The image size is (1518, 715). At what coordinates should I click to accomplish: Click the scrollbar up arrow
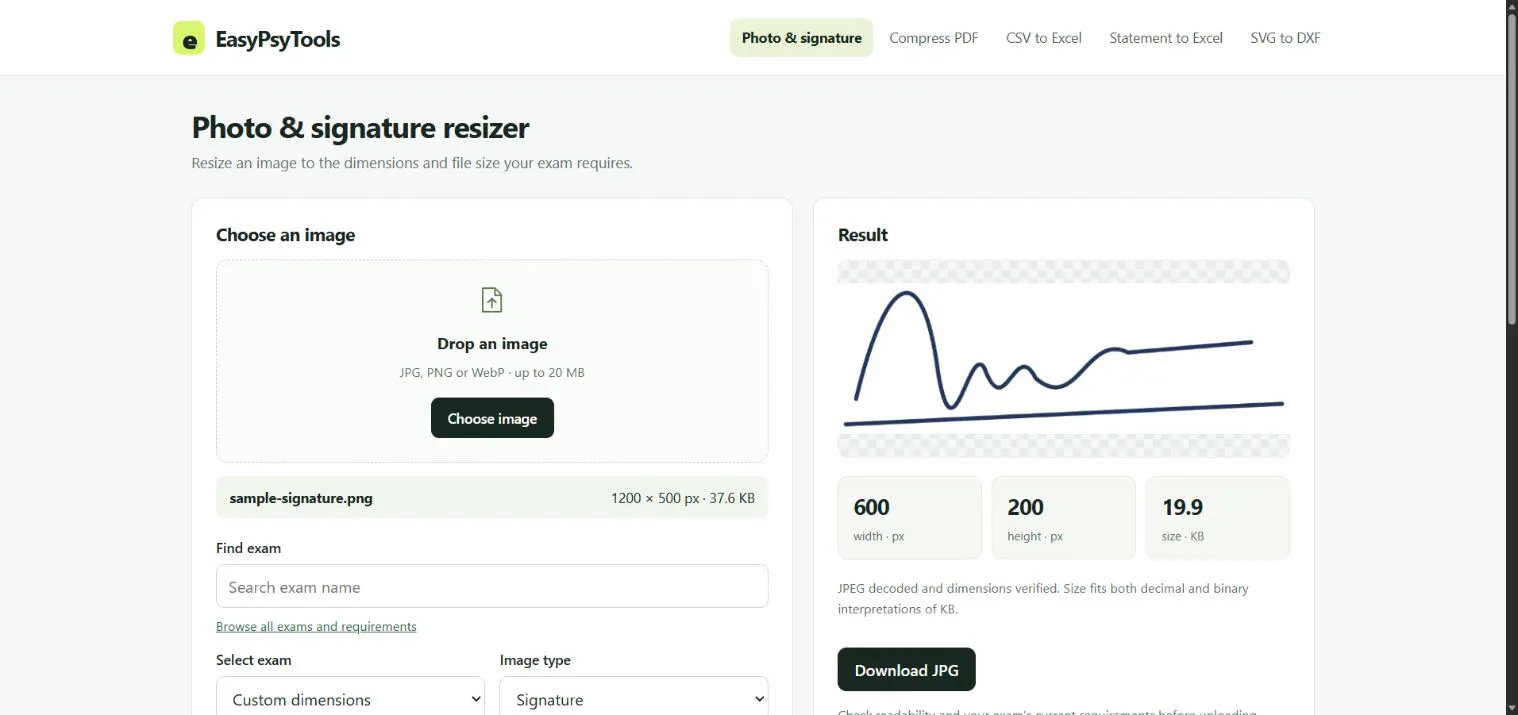tap(1511, 7)
